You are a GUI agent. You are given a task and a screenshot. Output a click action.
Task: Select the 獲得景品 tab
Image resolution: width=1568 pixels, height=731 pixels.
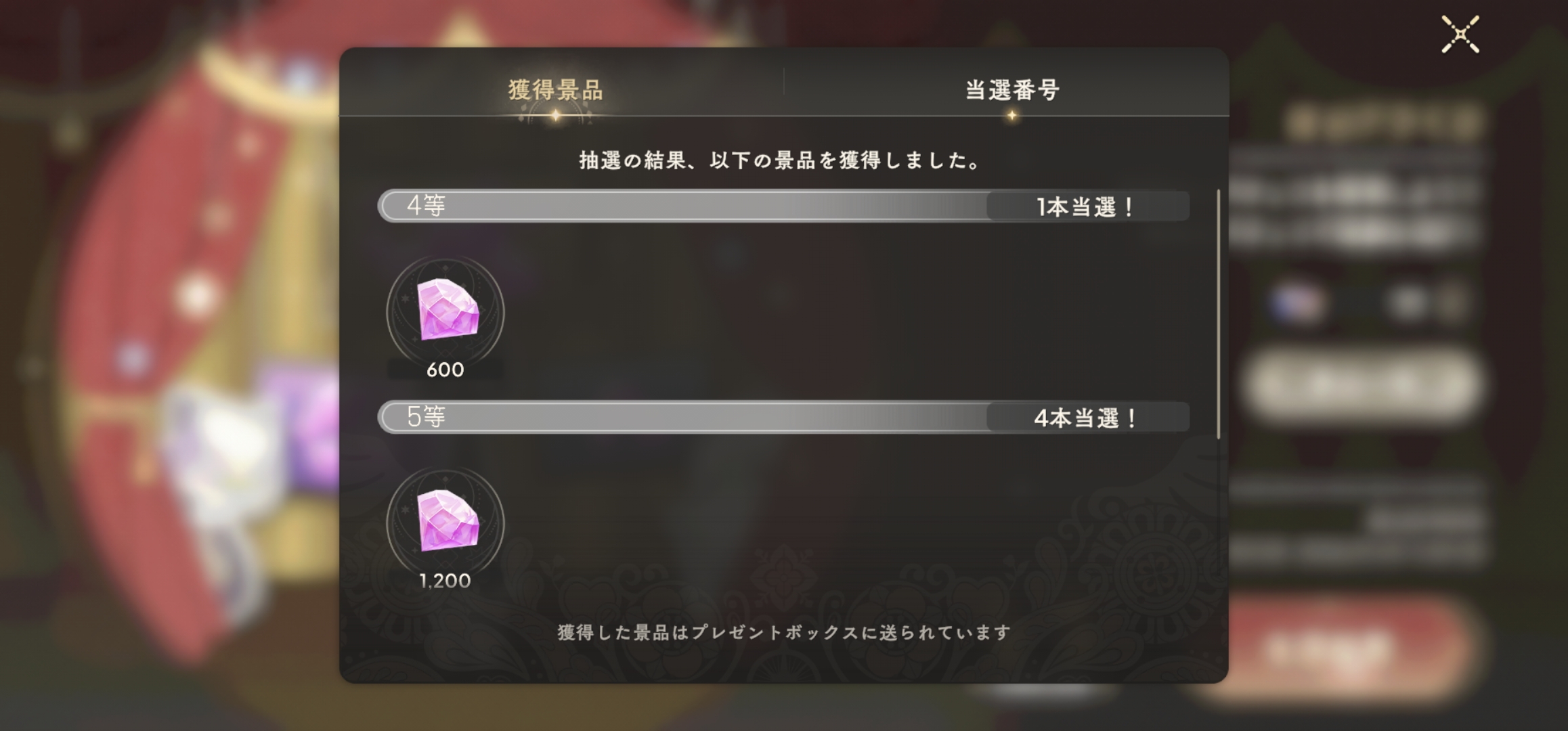[556, 90]
